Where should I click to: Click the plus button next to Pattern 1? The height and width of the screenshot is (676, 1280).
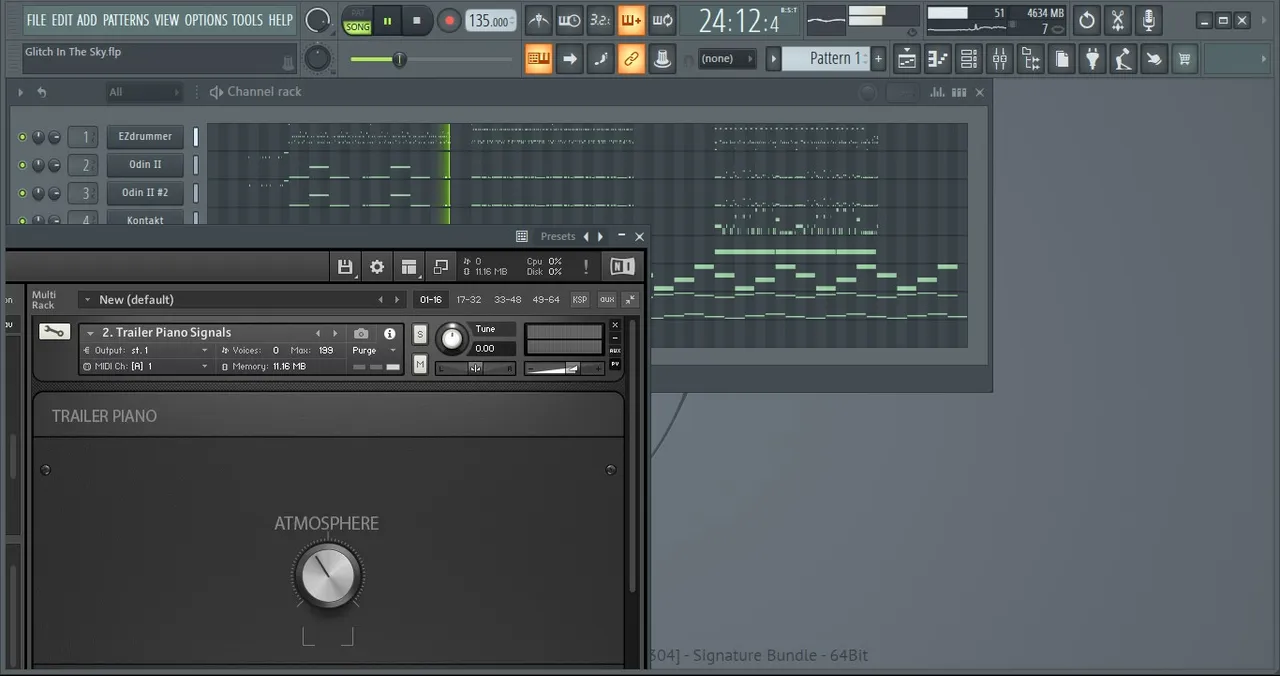point(878,59)
